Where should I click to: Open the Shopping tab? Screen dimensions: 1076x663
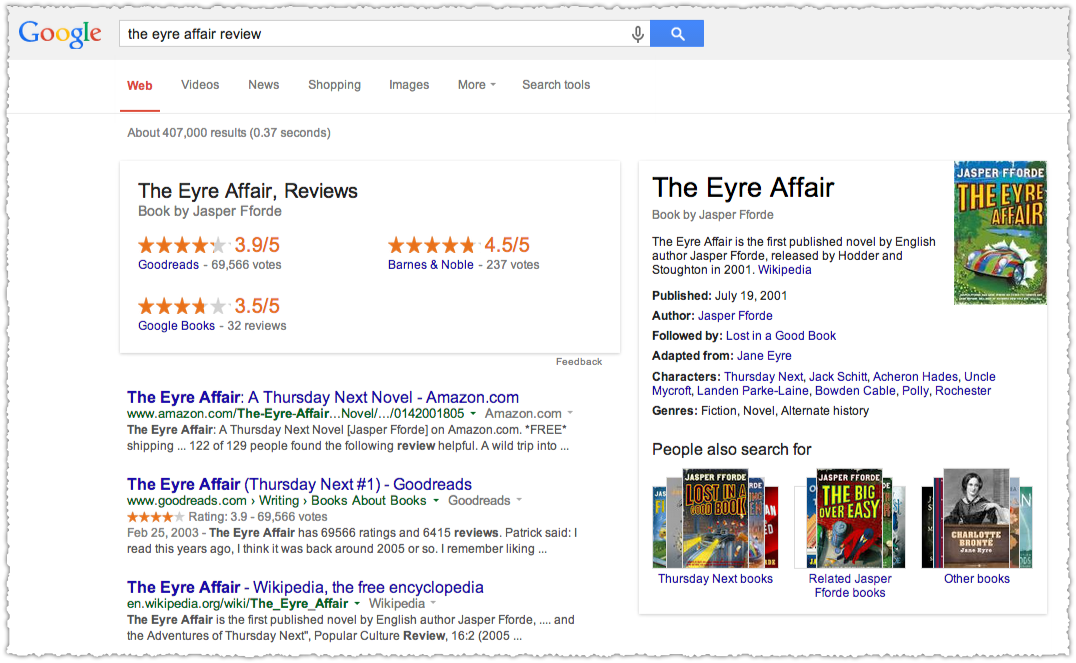coord(334,85)
